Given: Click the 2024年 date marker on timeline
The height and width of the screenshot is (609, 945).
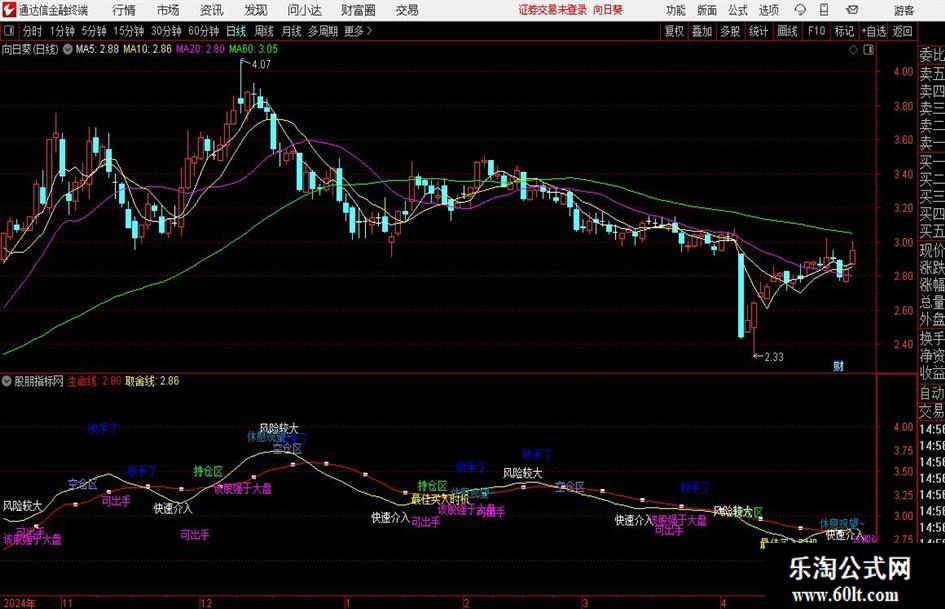Looking at the screenshot, I should pyautogui.click(x=19, y=603).
